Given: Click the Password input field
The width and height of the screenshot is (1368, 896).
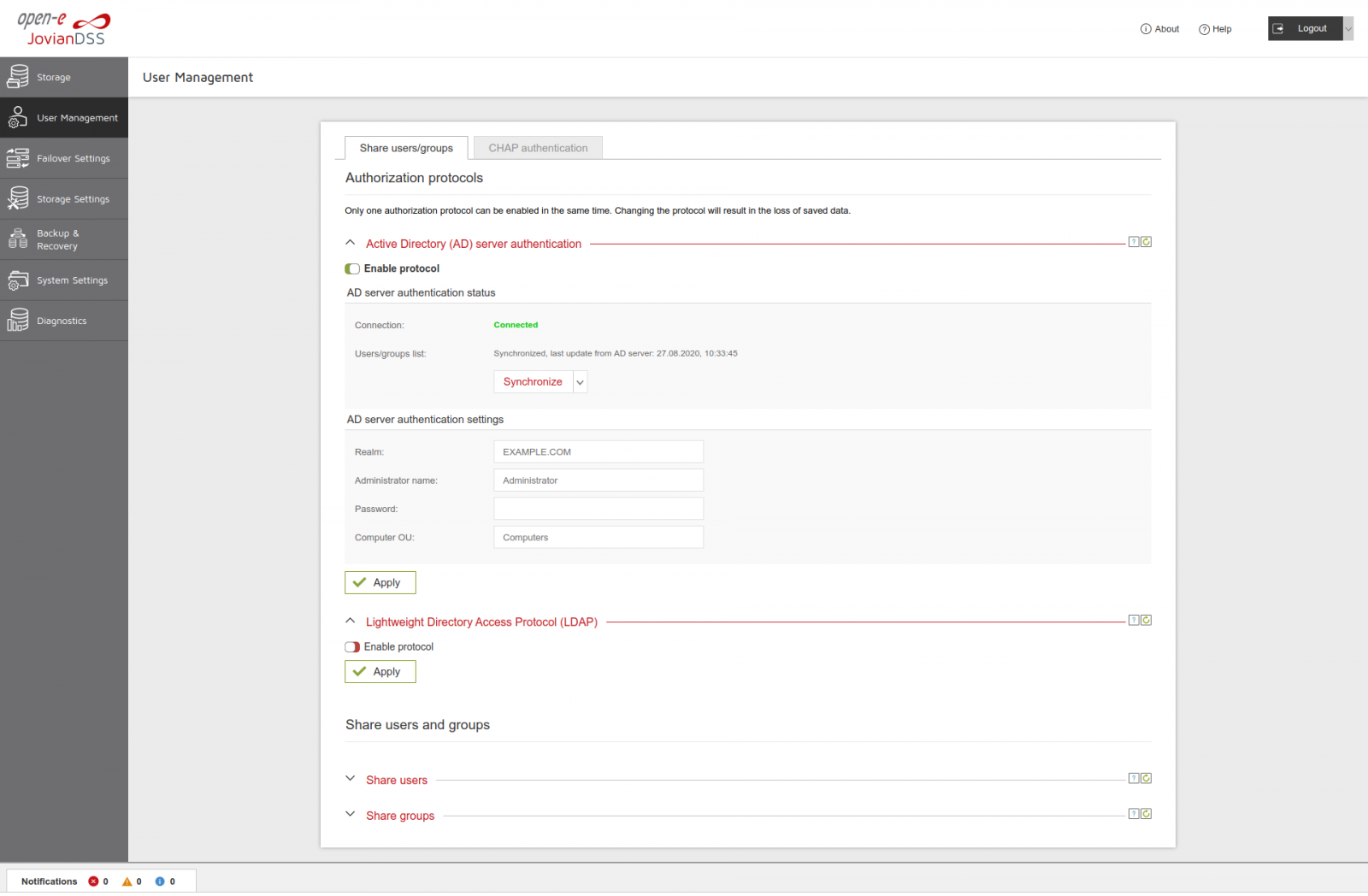Looking at the screenshot, I should 598,509.
